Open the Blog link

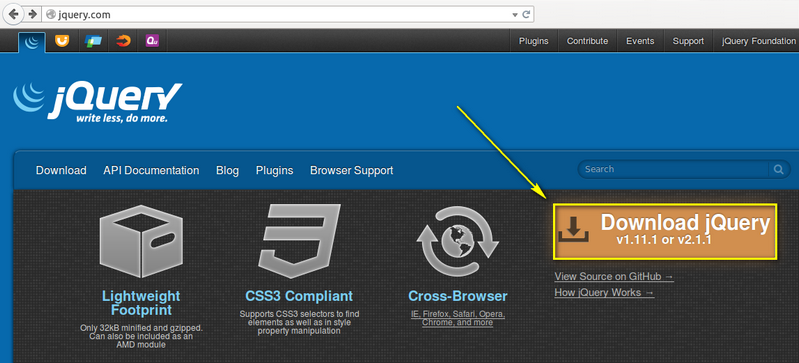pos(227,170)
